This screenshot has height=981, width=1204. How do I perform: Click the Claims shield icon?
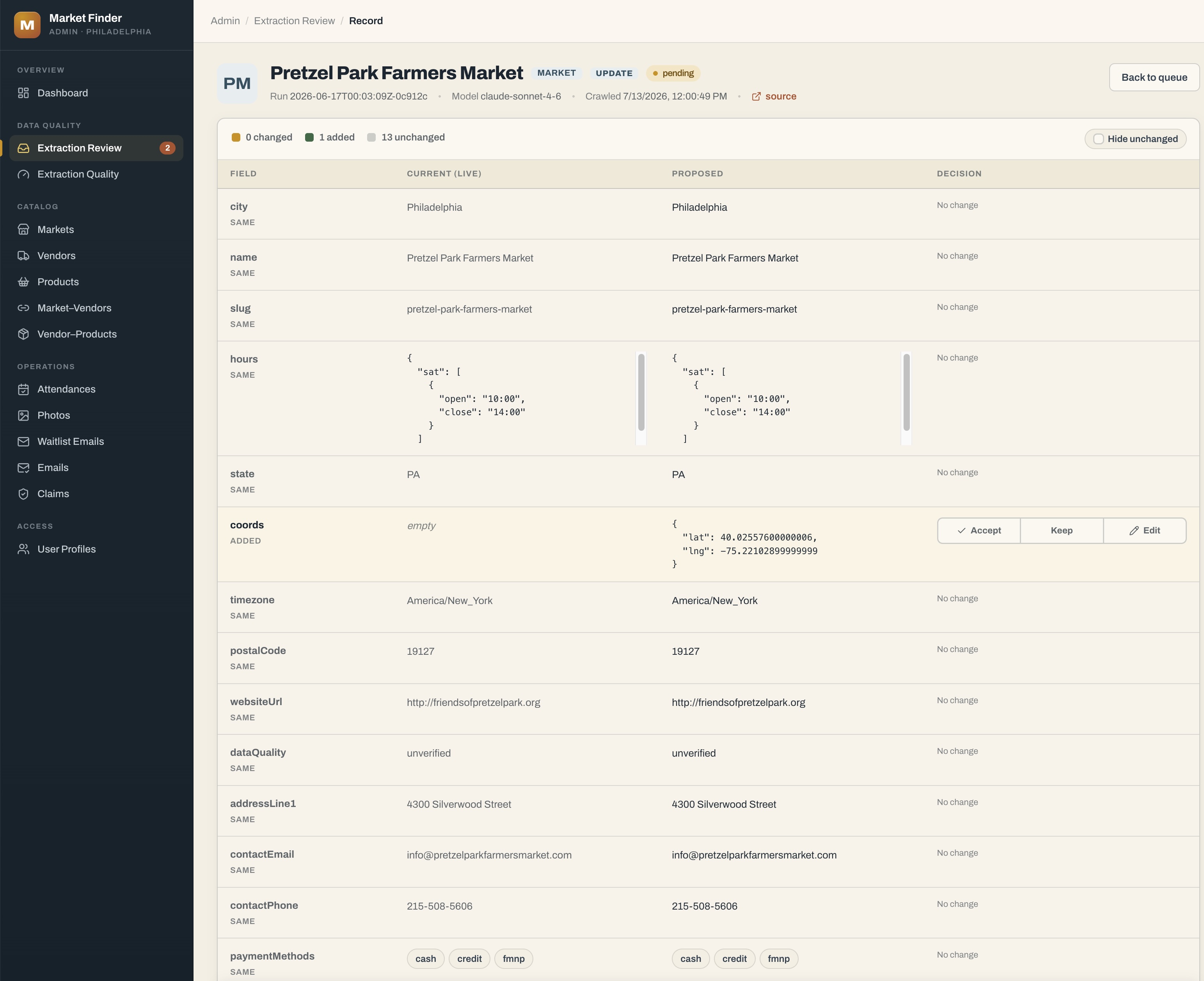23,494
